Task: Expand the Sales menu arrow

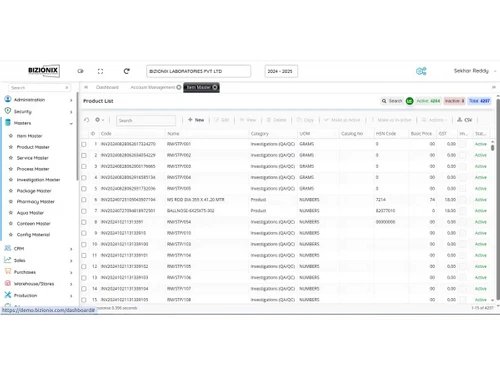Action: [x=71, y=261]
